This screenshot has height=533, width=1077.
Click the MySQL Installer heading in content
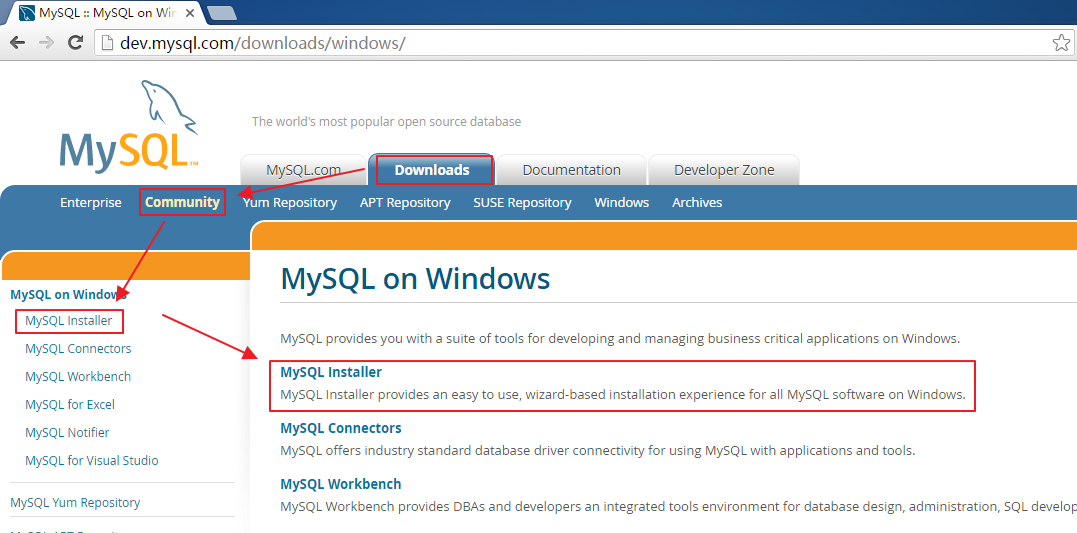click(331, 372)
